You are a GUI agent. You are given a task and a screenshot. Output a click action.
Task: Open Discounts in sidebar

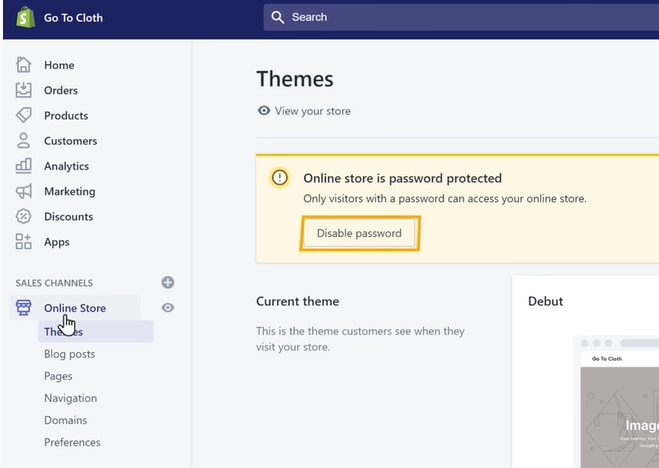click(x=69, y=217)
